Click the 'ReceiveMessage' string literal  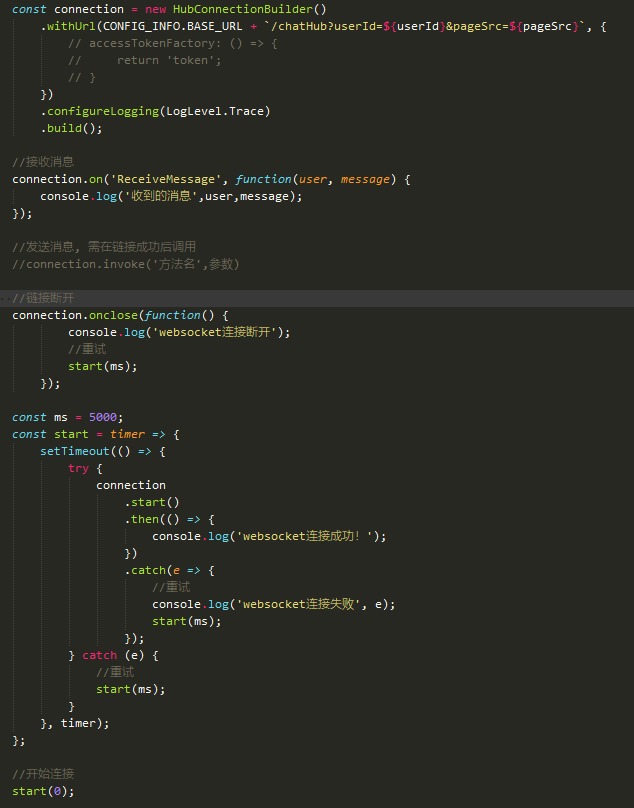(x=166, y=179)
